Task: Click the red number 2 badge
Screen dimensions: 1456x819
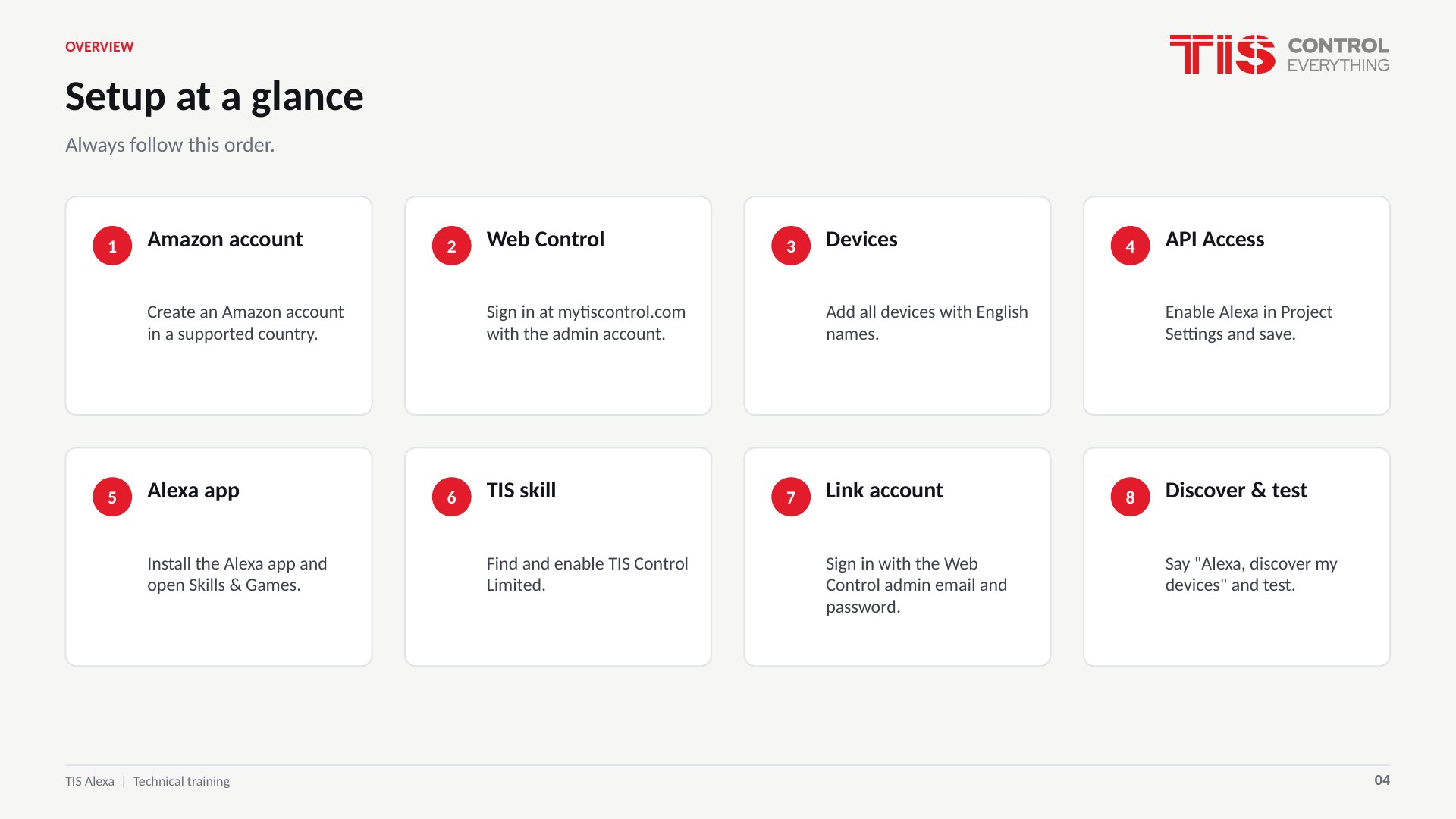Action: coord(451,246)
